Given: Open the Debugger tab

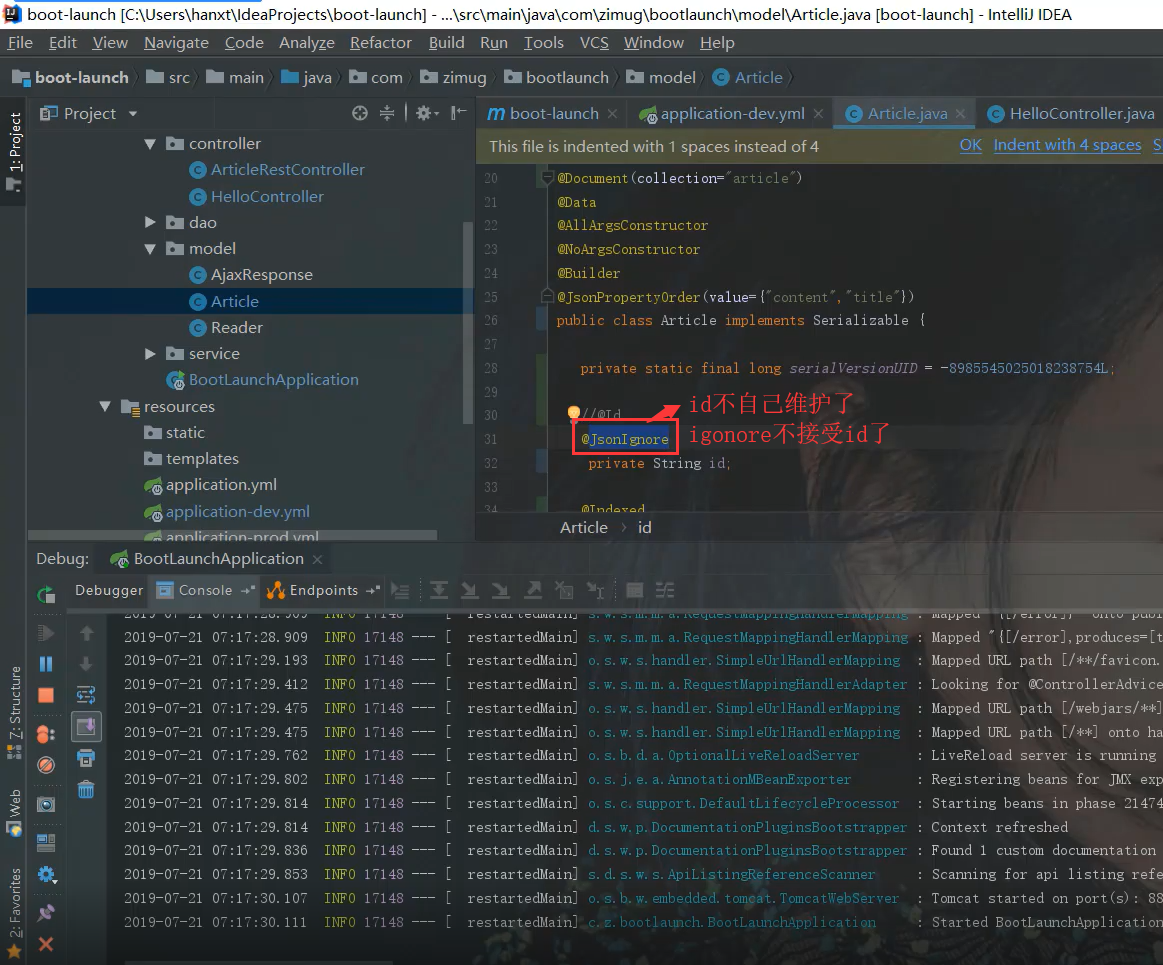Looking at the screenshot, I should (x=109, y=590).
